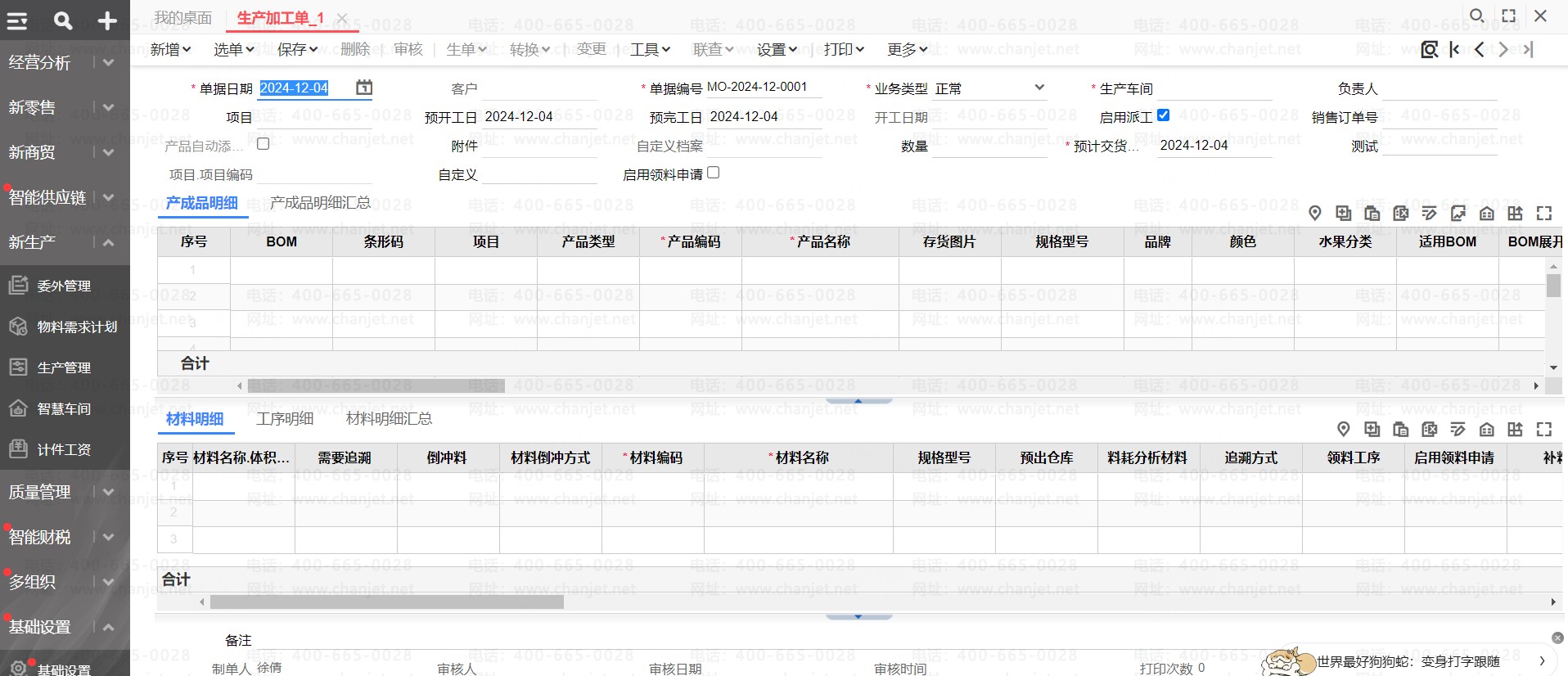The image size is (1568, 676).
Task: Click the search magnifier in left sidebar header
Action: click(63, 20)
